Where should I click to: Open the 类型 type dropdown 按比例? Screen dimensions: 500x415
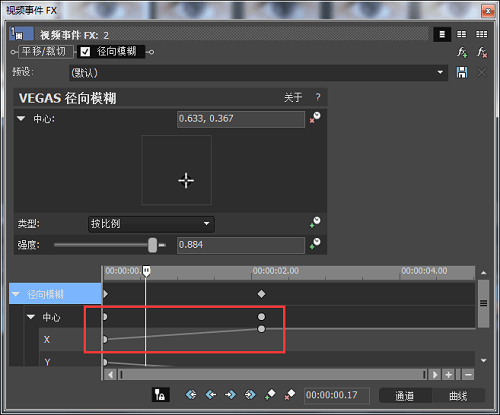point(151,224)
